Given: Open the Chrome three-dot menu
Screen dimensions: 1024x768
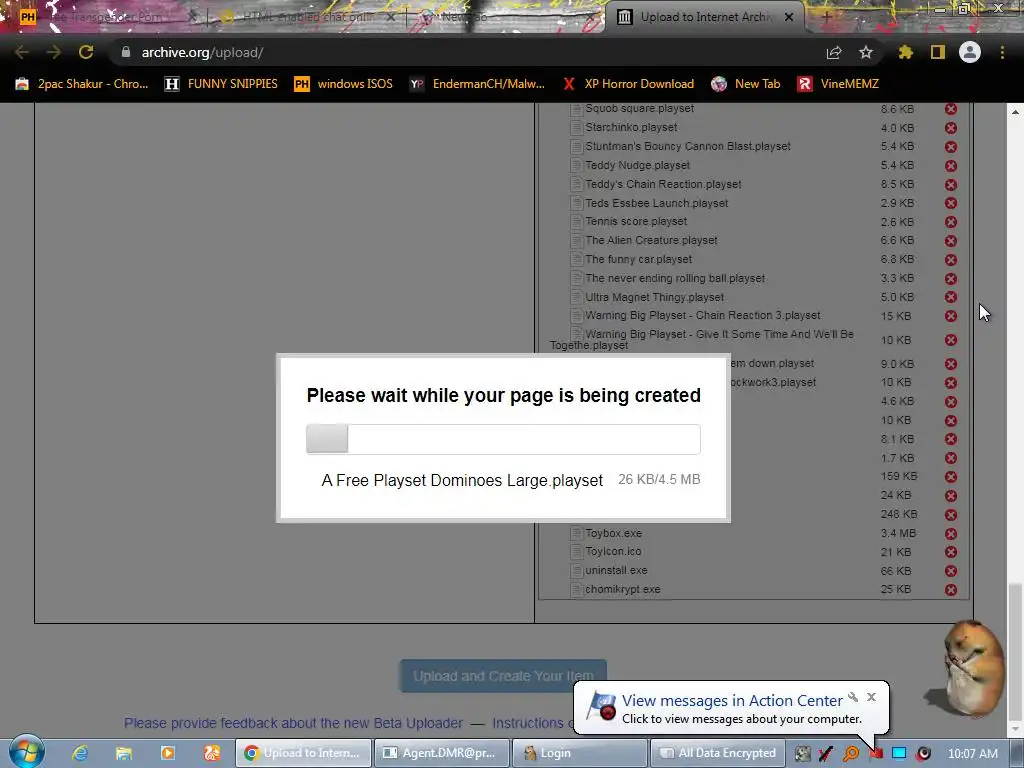Looking at the screenshot, I should (1002, 52).
